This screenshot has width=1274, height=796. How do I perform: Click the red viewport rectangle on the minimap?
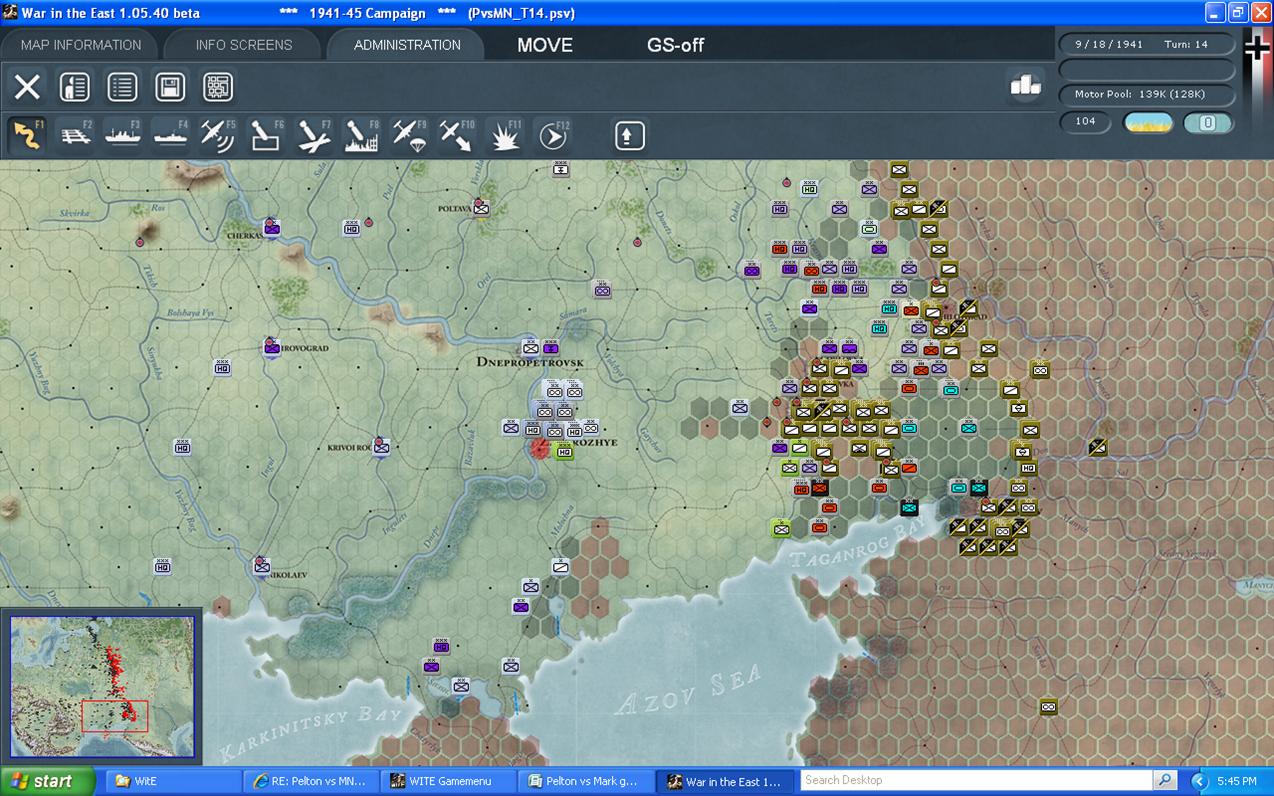[x=115, y=716]
